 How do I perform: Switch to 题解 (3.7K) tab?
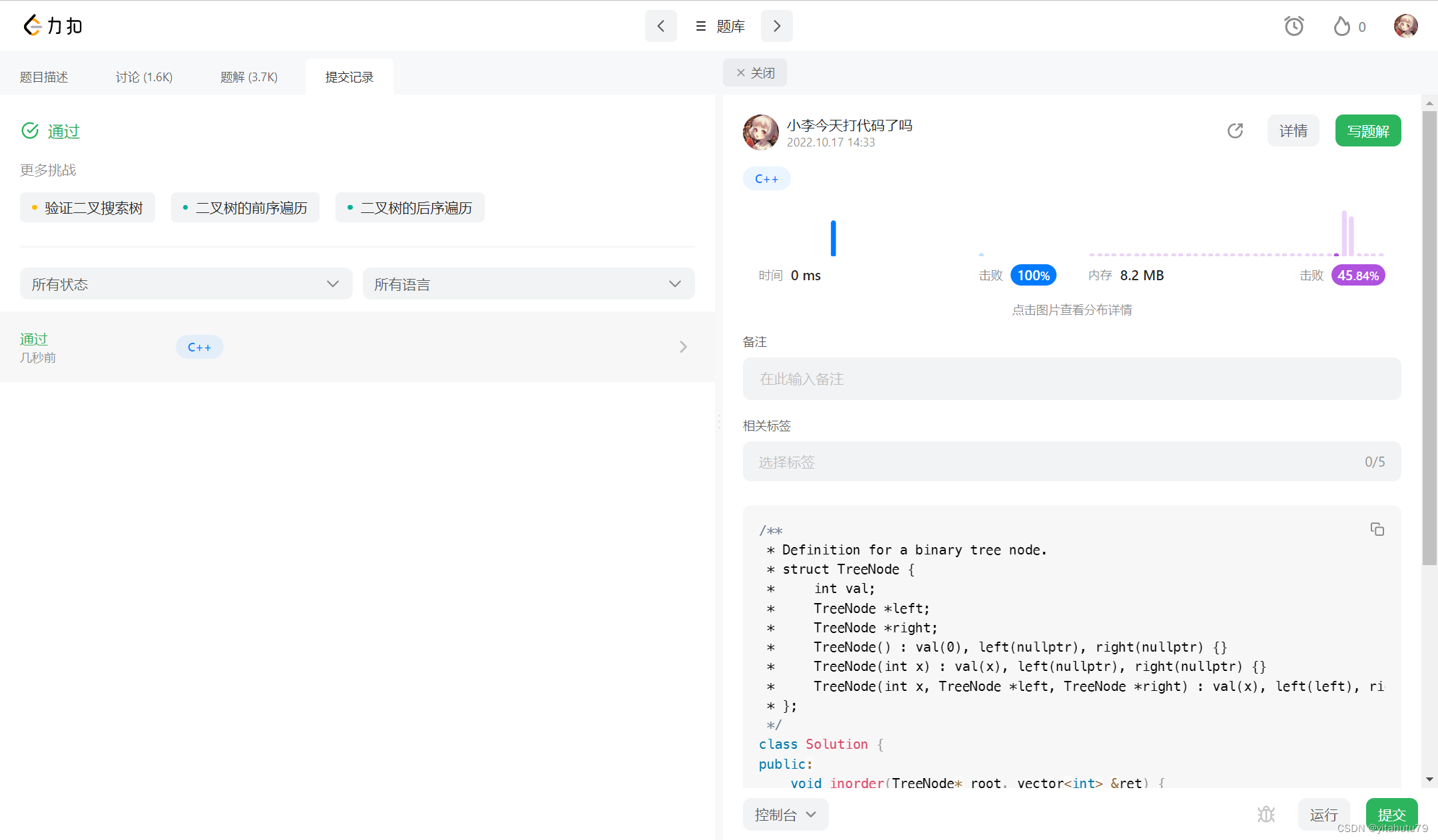pos(249,77)
